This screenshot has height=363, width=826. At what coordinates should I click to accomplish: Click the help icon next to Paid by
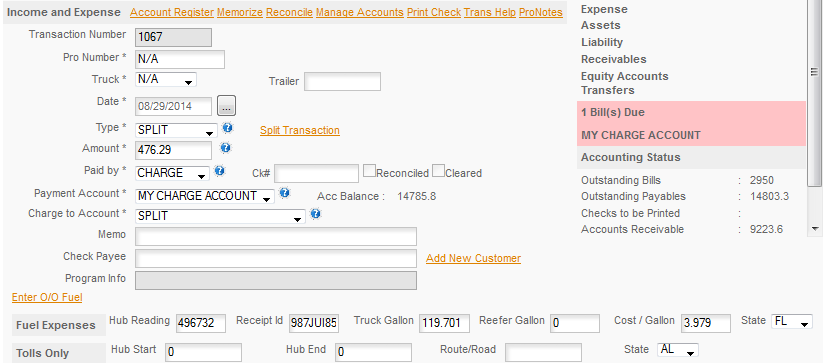tap(220, 171)
